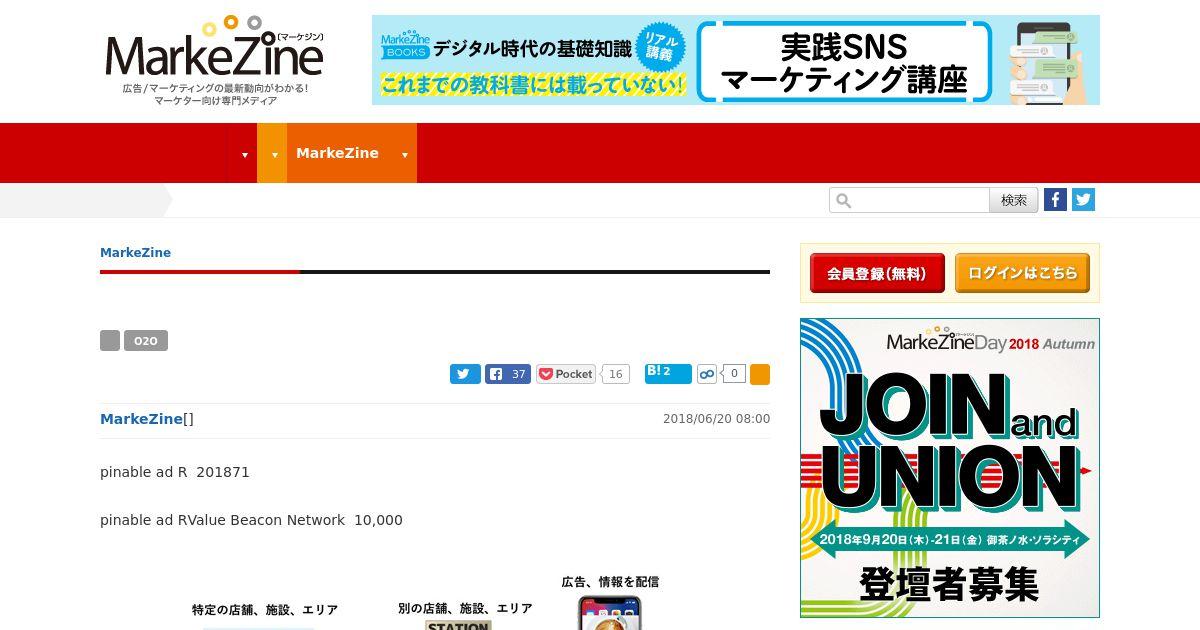Viewport: 1200px width, 630px height.
Task: Expand the dark red nav dropdown arrow
Action: (244, 154)
